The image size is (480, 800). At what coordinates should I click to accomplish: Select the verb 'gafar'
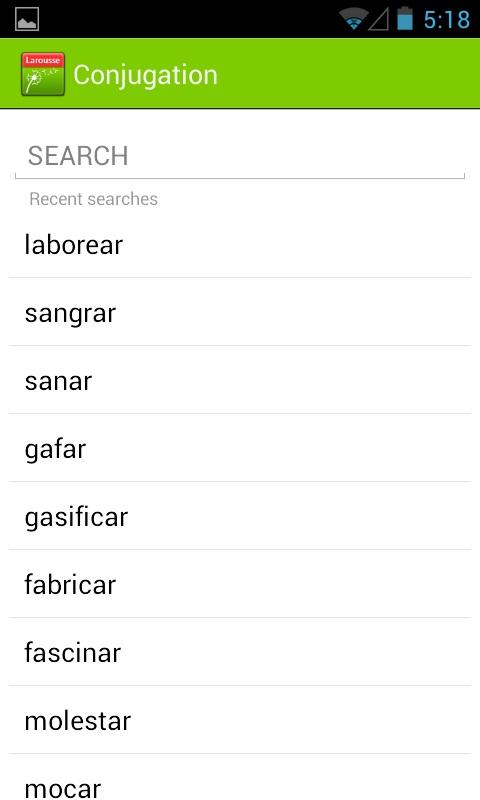pos(240,448)
